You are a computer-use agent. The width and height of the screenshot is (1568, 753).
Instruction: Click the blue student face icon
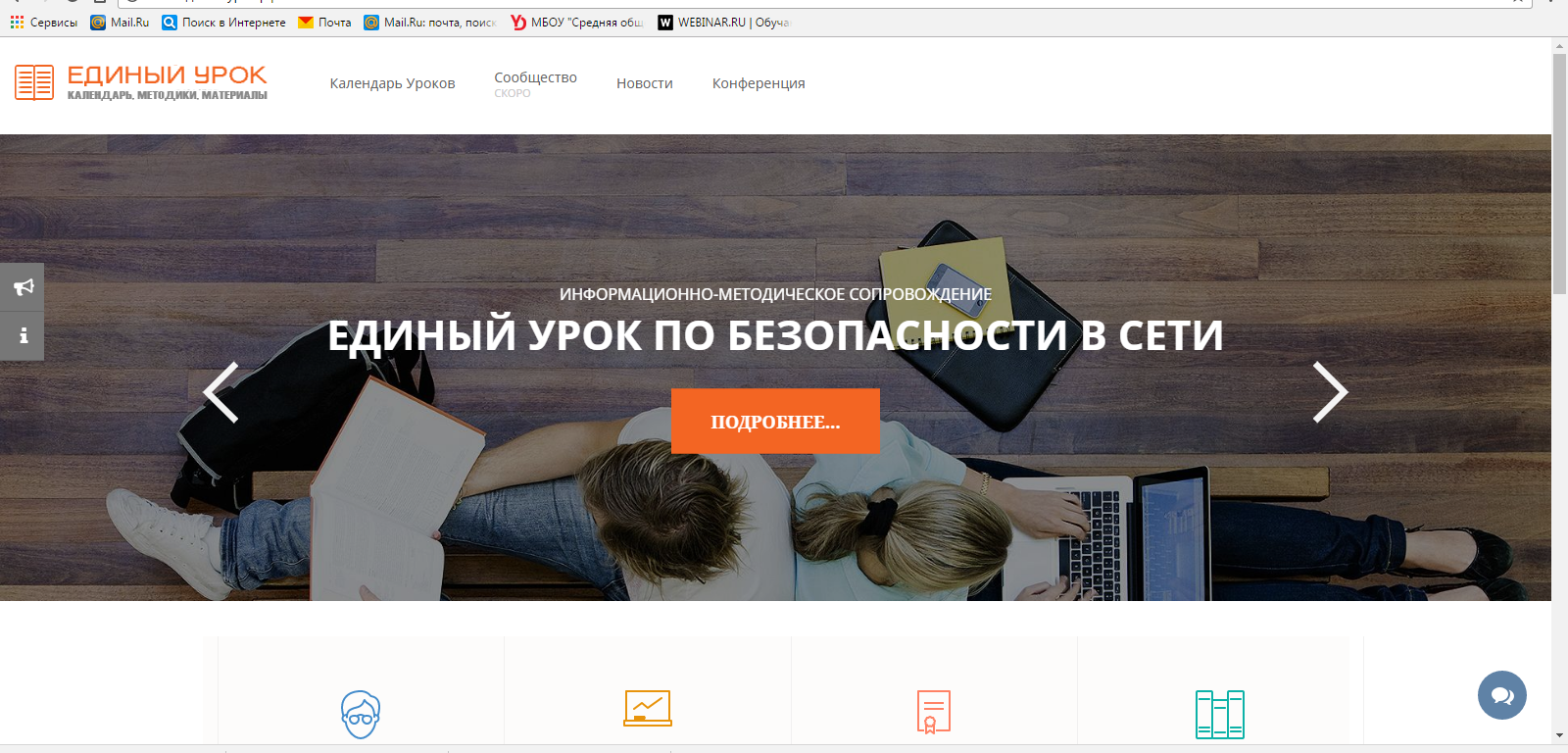pos(361,714)
